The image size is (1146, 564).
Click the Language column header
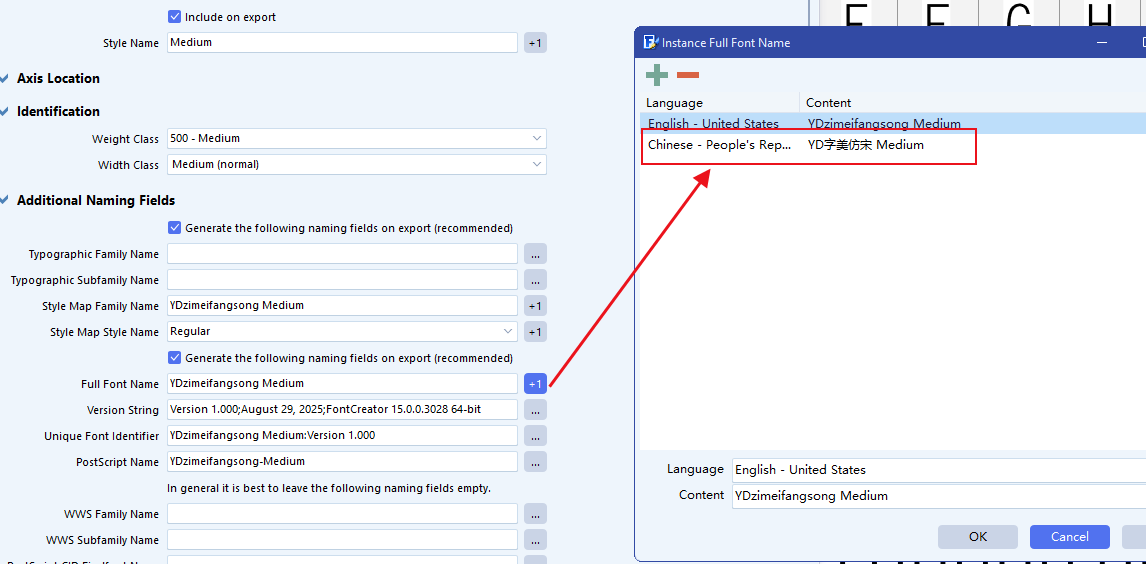(x=720, y=103)
